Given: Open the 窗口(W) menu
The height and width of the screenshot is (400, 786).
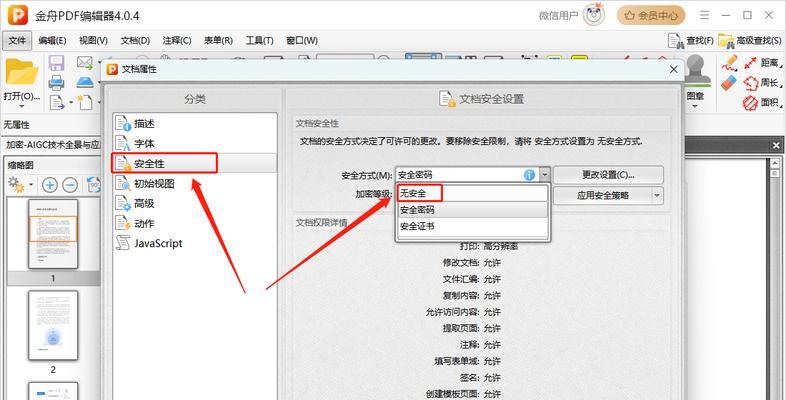Looking at the screenshot, I should pos(302,41).
